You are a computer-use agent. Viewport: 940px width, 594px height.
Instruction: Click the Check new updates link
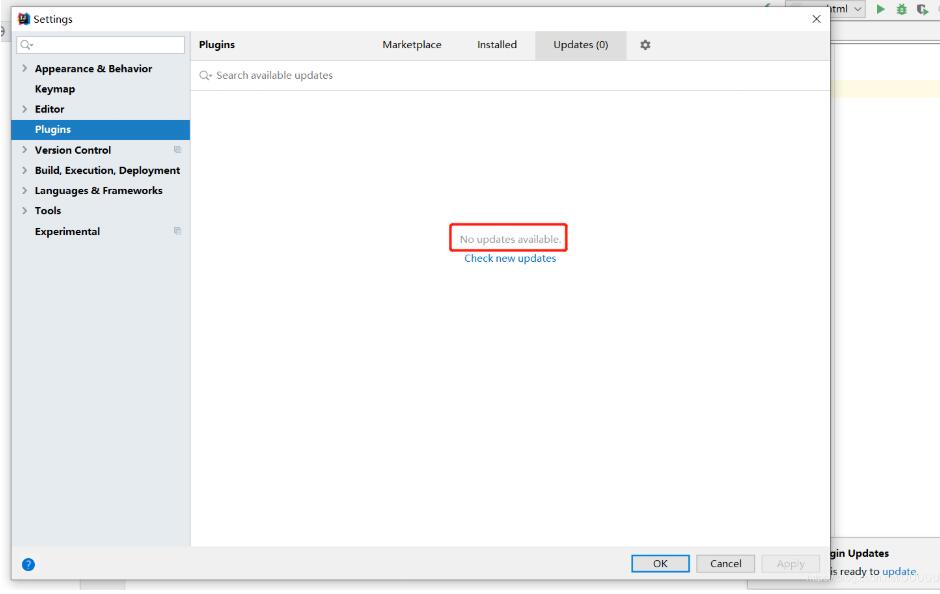tap(508, 257)
